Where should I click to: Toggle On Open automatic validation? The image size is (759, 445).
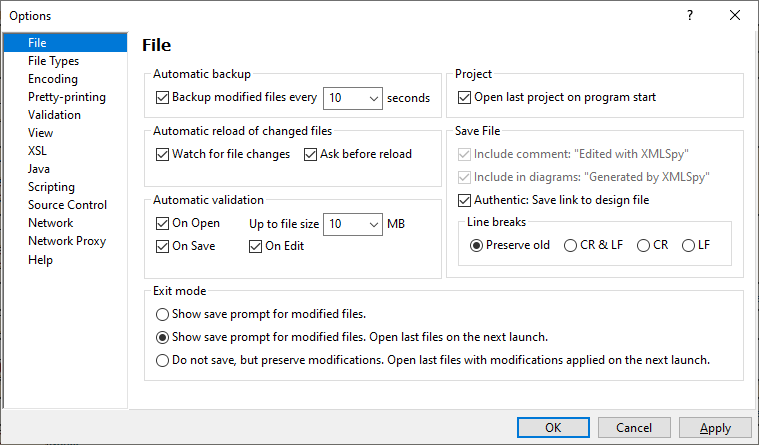pos(164,223)
